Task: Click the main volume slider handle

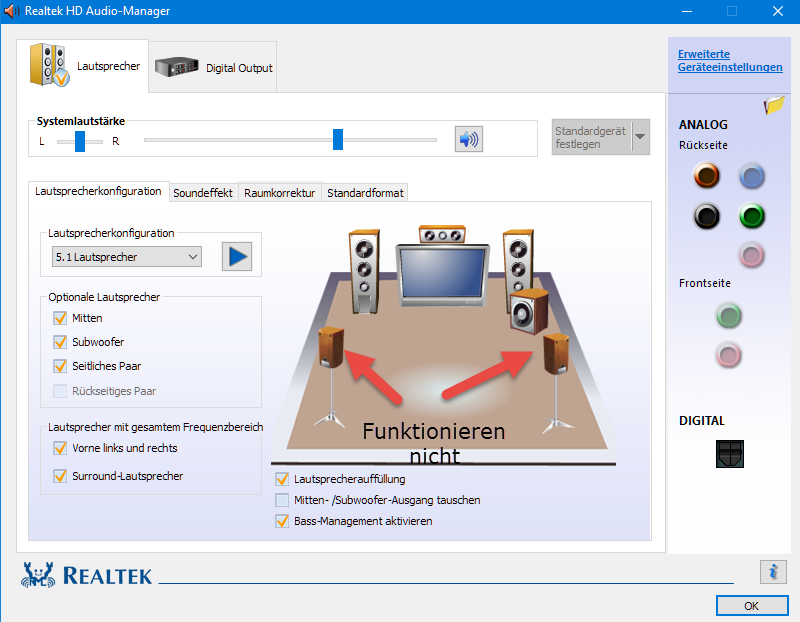Action: pyautogui.click(x=338, y=139)
